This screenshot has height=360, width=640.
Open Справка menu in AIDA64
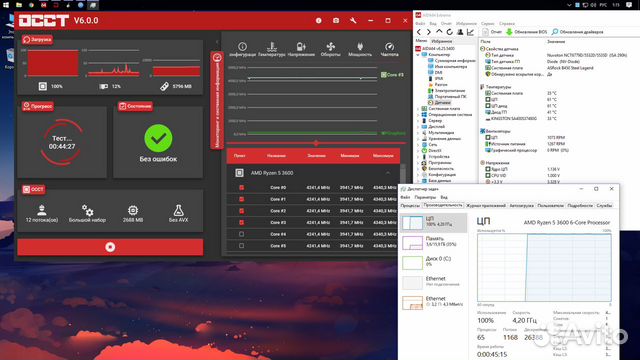click(x=507, y=24)
